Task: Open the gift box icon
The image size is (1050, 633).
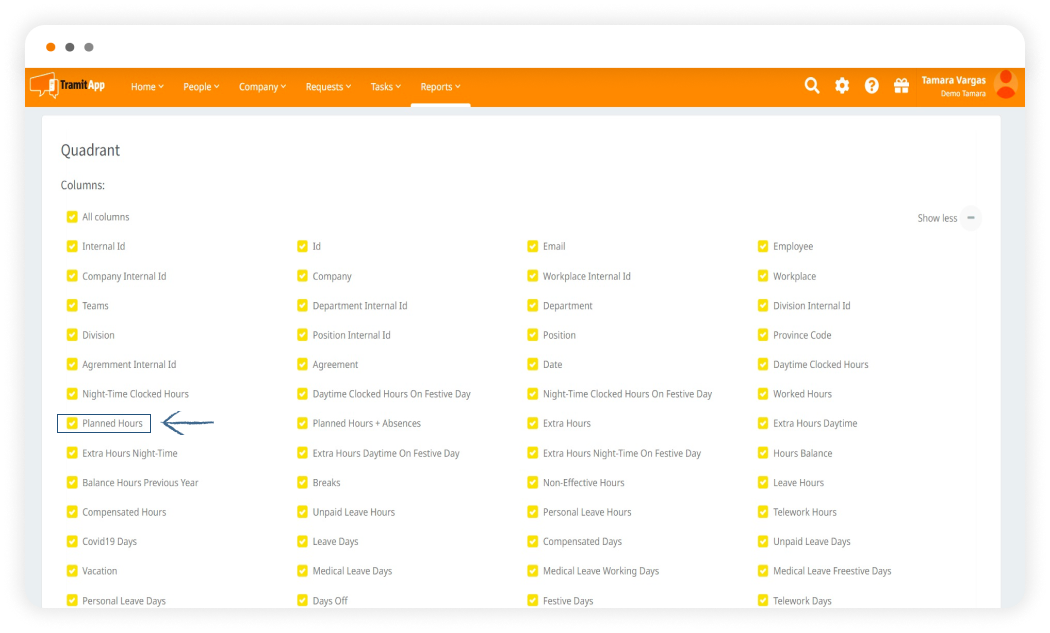Action: [x=901, y=86]
